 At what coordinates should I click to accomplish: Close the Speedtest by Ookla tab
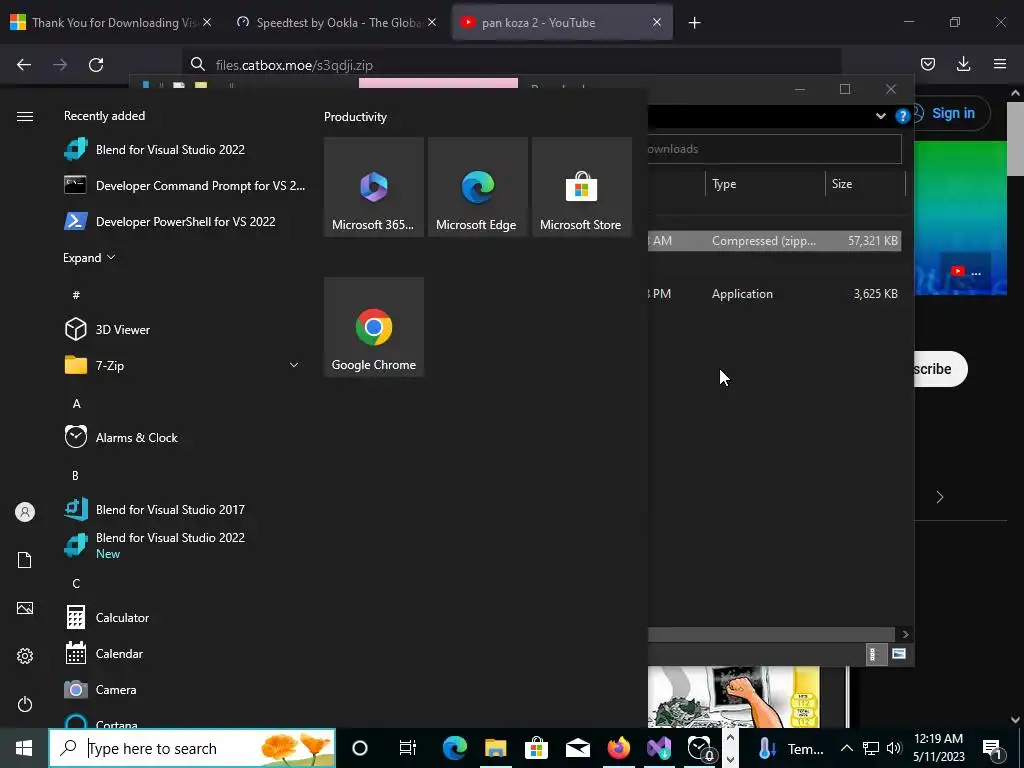(432, 22)
